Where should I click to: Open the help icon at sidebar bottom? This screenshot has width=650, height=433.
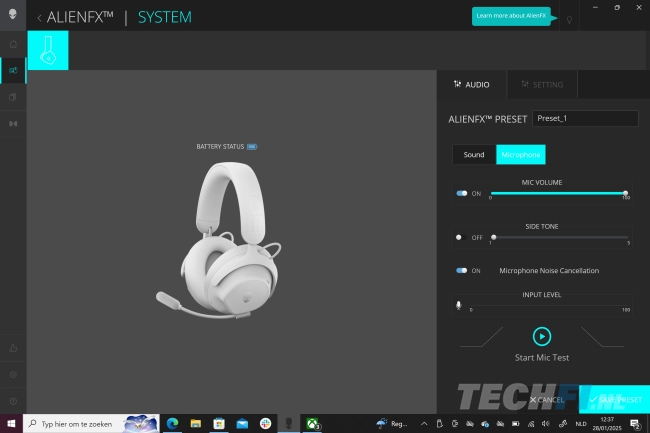click(x=13, y=401)
